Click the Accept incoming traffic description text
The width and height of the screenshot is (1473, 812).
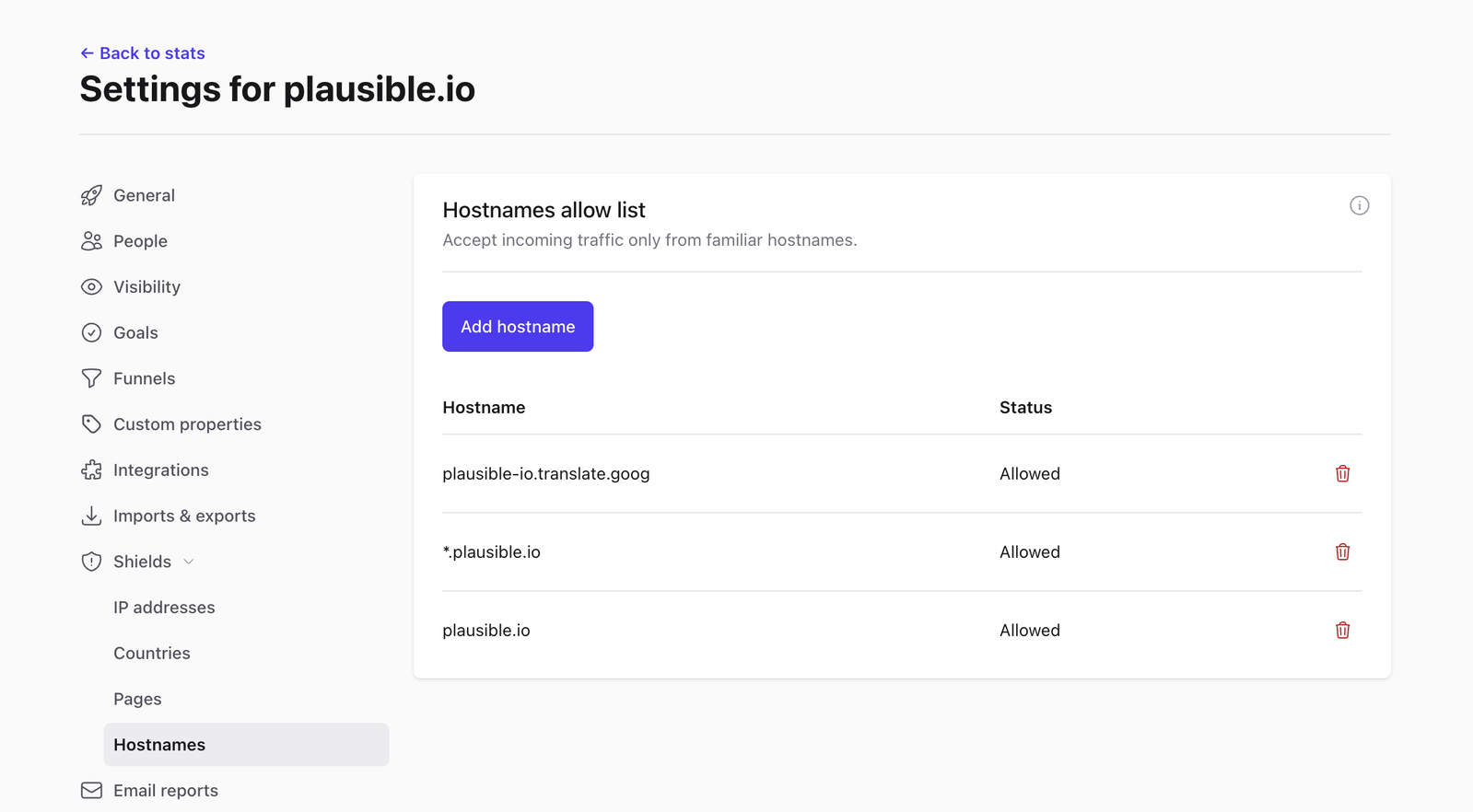pos(649,240)
